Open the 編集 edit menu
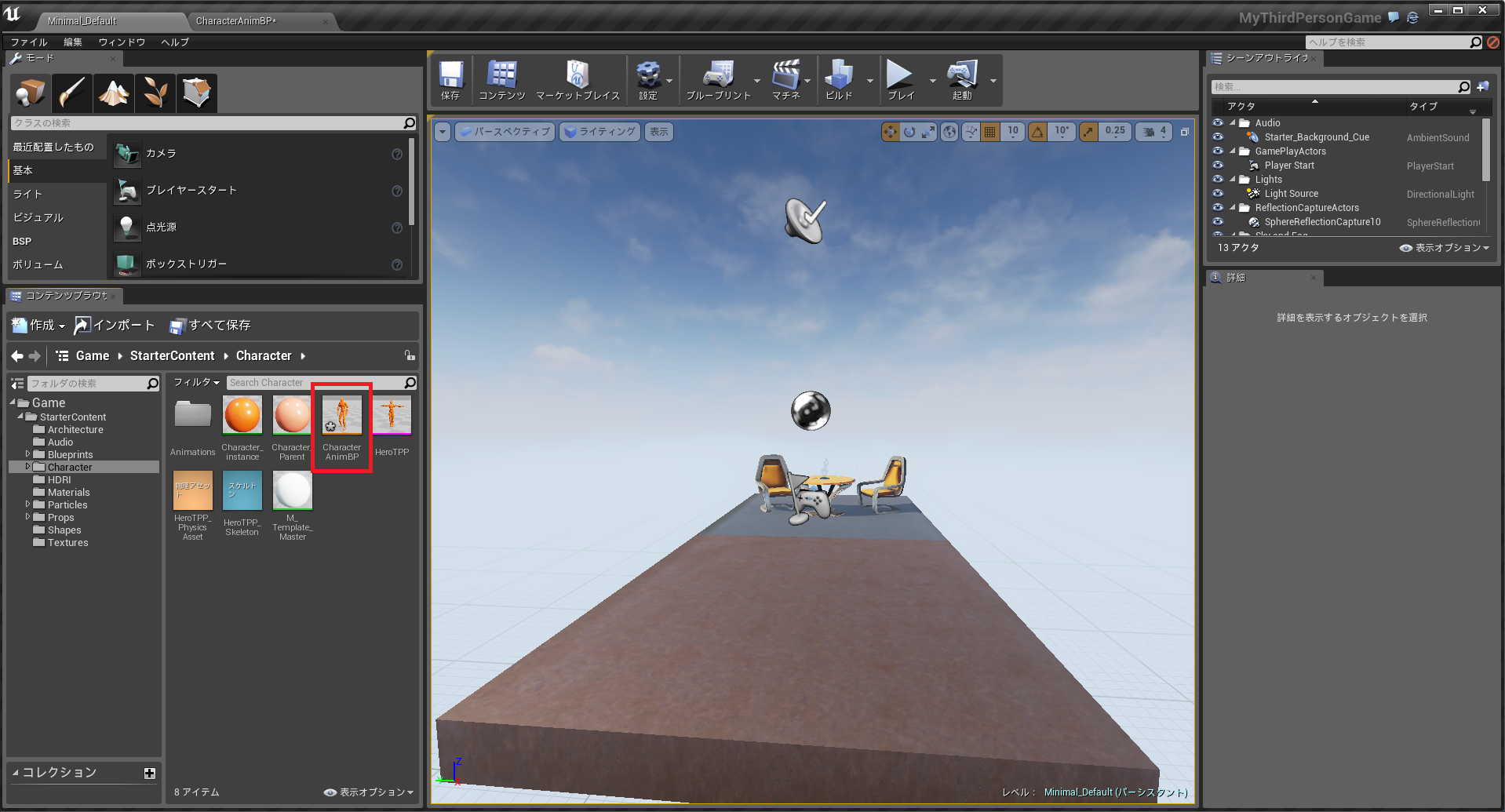The width and height of the screenshot is (1505, 812). (x=73, y=42)
